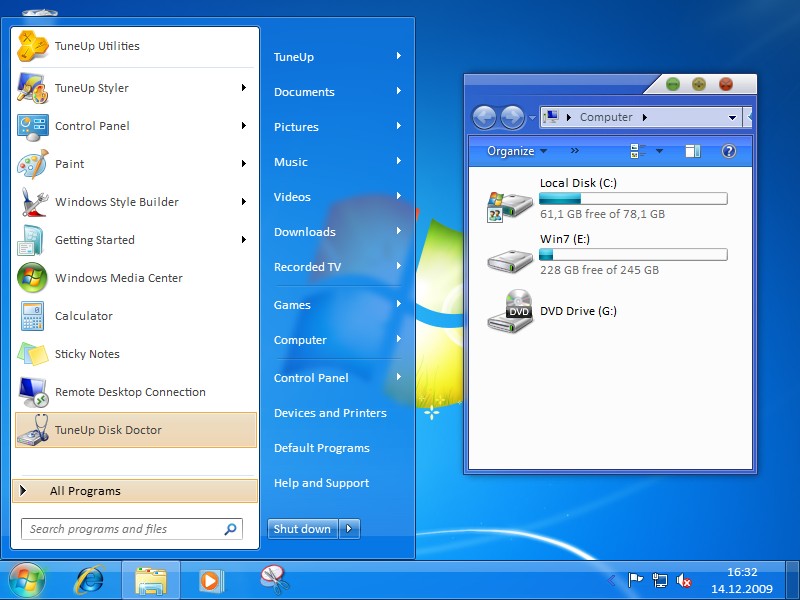Click the muted volume tray icon
Screen dimensions: 800x600
click(x=684, y=580)
